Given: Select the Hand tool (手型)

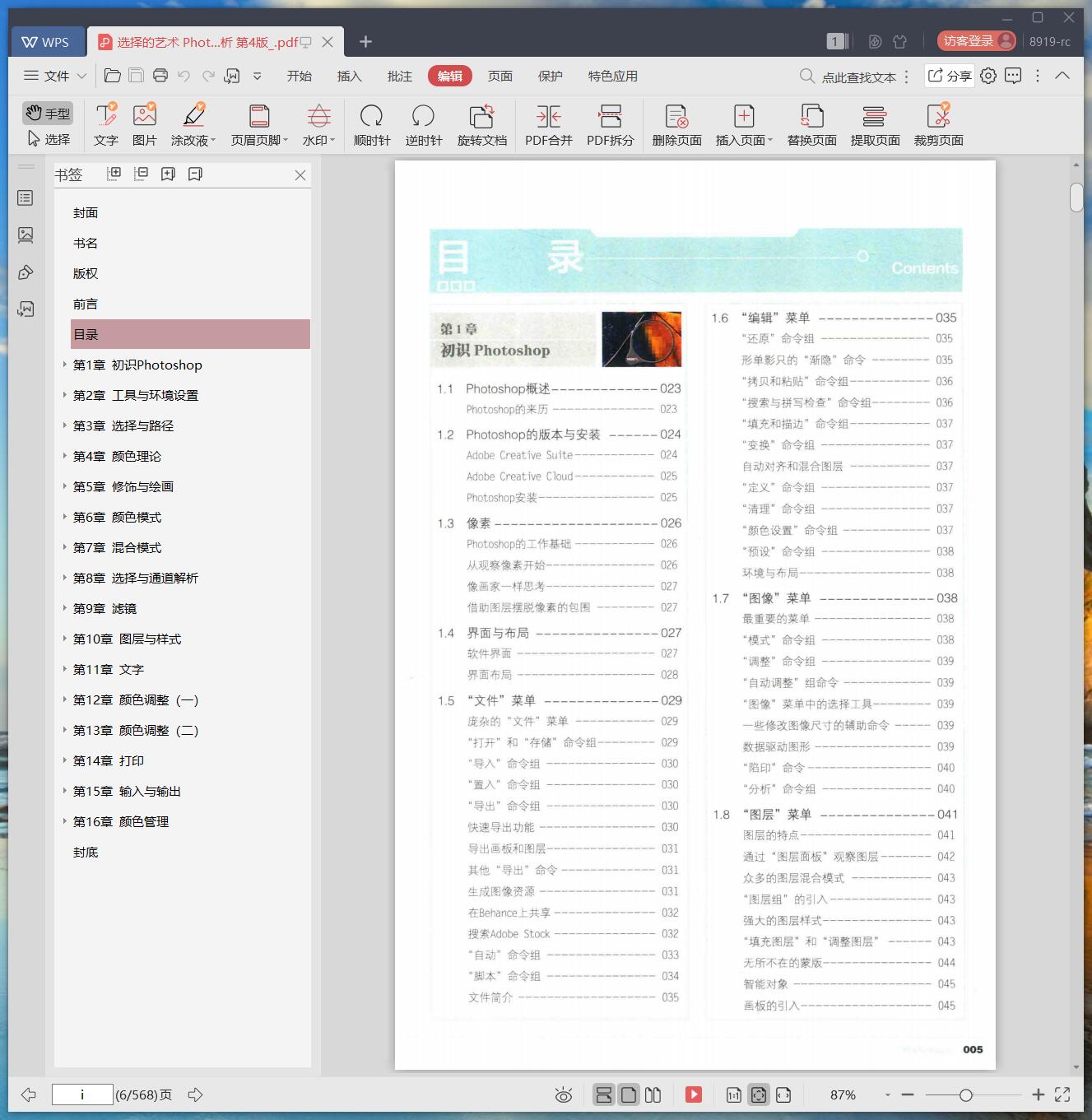Looking at the screenshot, I should 48,114.
